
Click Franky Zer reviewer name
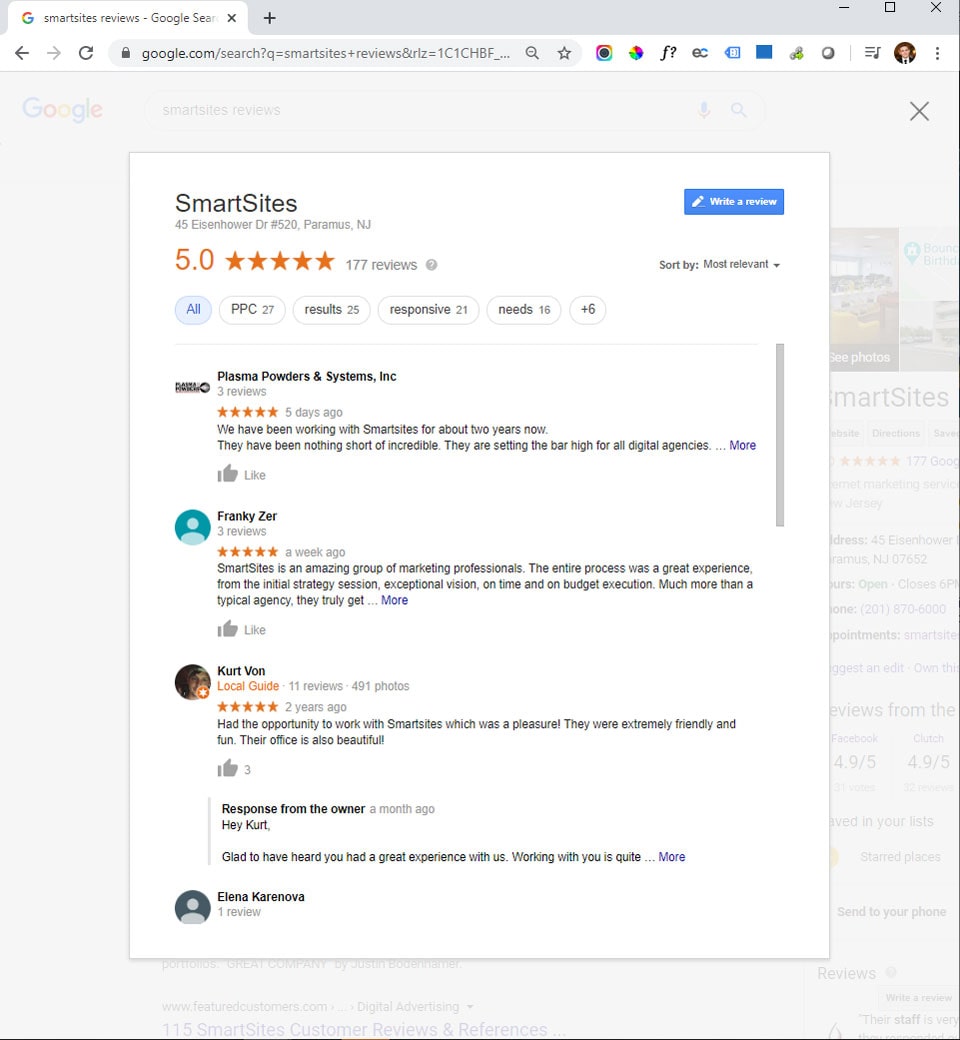click(x=247, y=516)
